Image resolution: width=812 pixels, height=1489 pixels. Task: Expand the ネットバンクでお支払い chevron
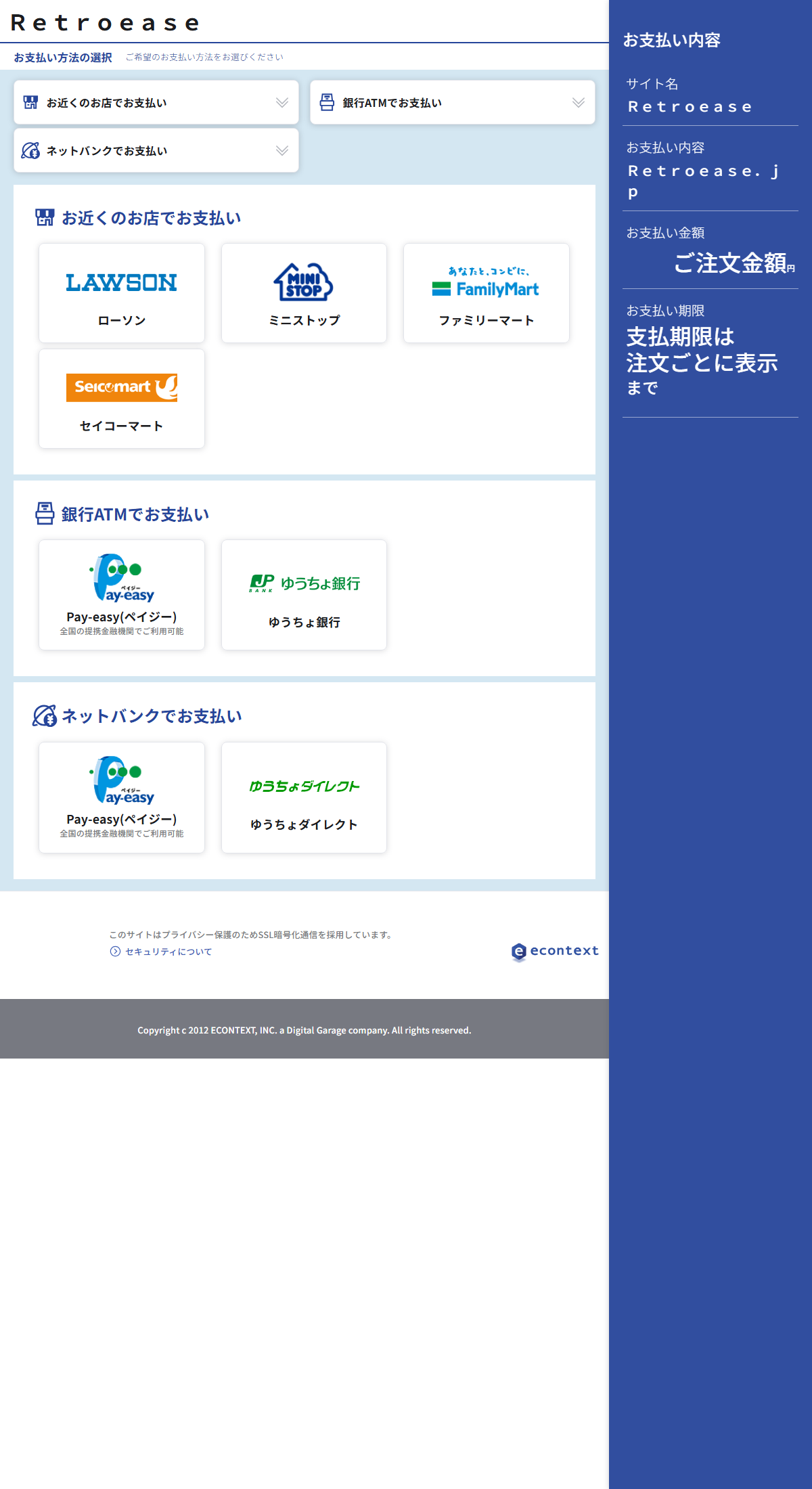282,150
